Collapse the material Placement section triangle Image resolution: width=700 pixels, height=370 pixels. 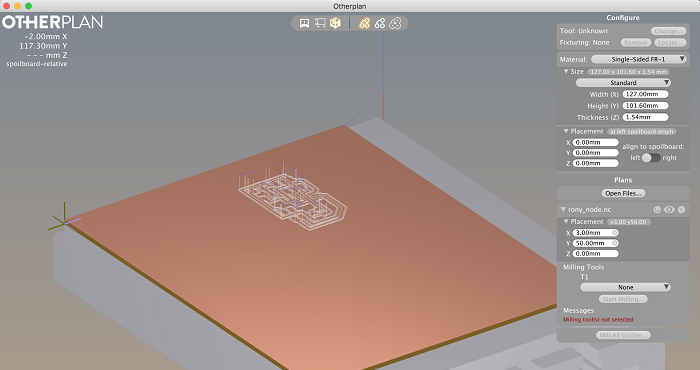(566, 131)
